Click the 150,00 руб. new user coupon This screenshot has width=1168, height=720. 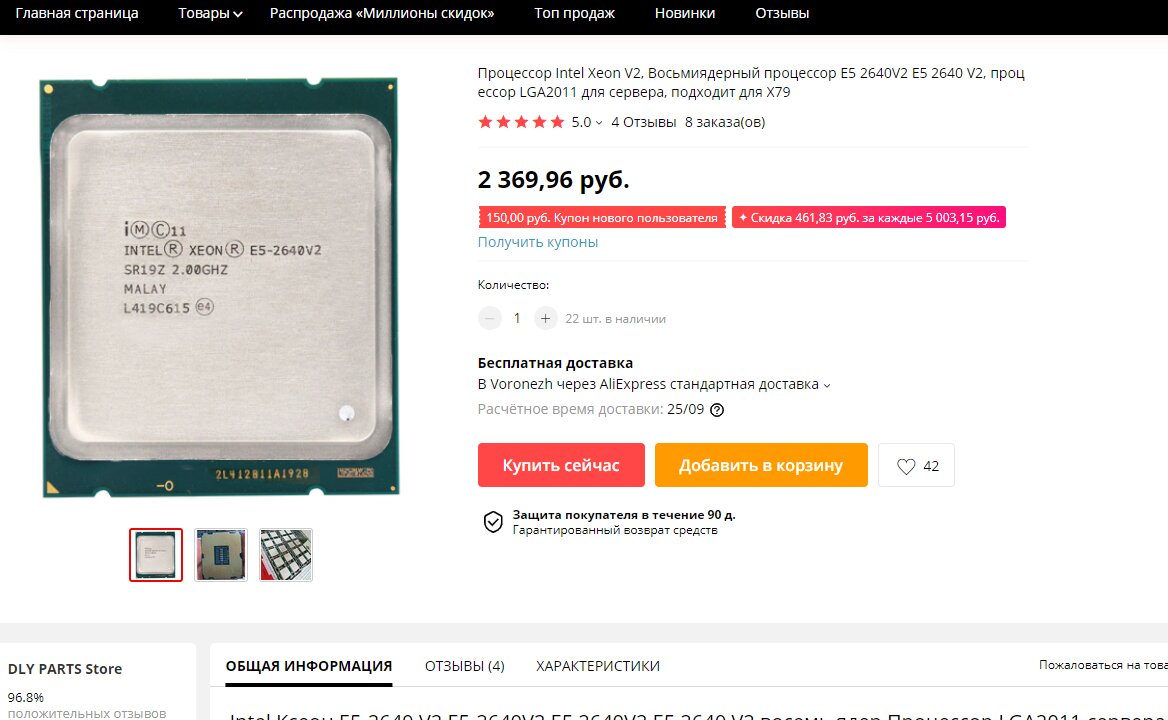coord(602,217)
